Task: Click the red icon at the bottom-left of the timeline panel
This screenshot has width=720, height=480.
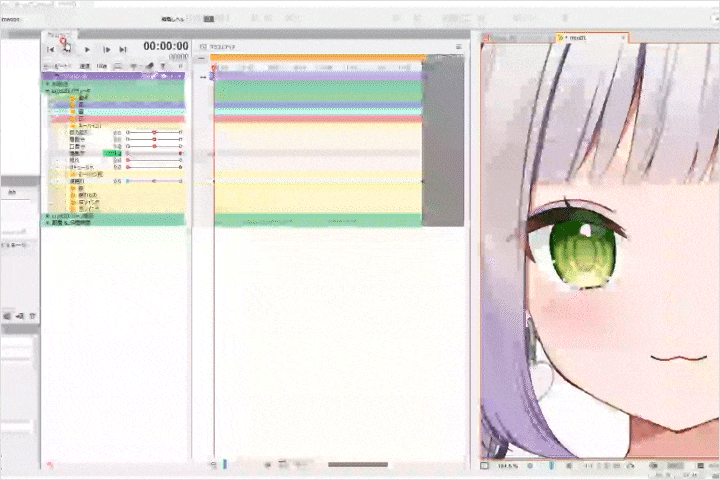Action: (50, 465)
